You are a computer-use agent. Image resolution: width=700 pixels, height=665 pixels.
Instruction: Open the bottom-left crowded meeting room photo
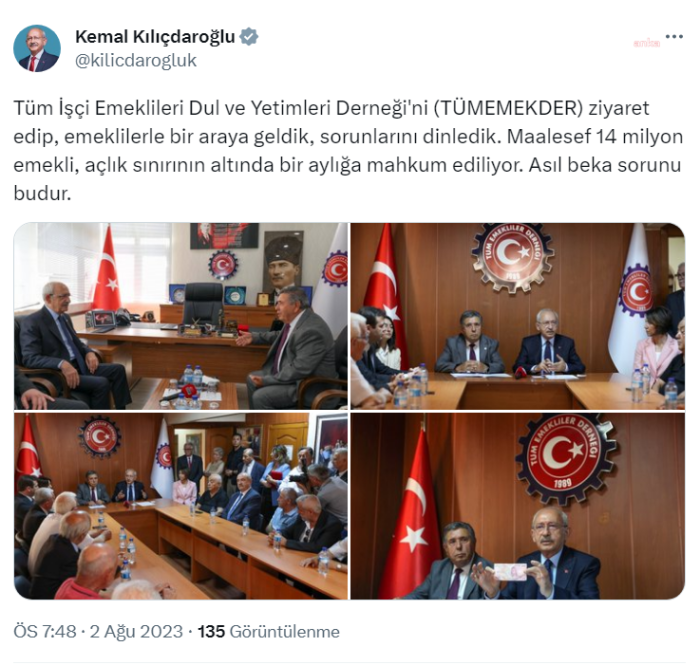181,506
